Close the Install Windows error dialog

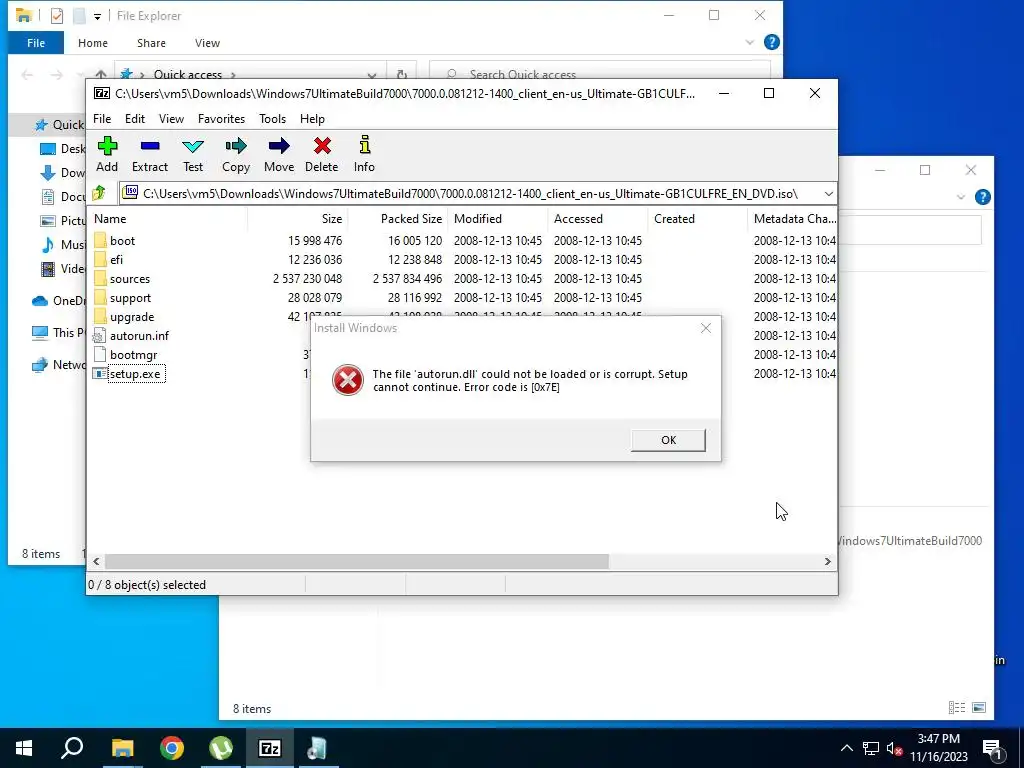tap(705, 328)
